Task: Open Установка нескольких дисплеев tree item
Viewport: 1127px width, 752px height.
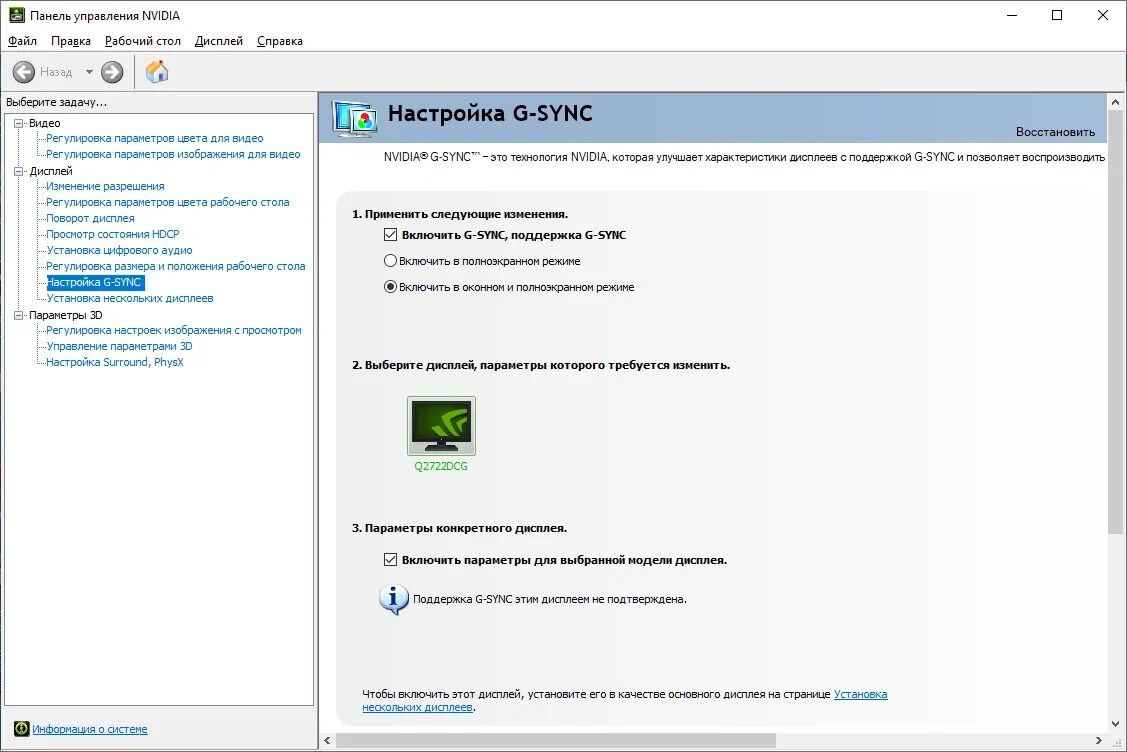Action: [129, 298]
